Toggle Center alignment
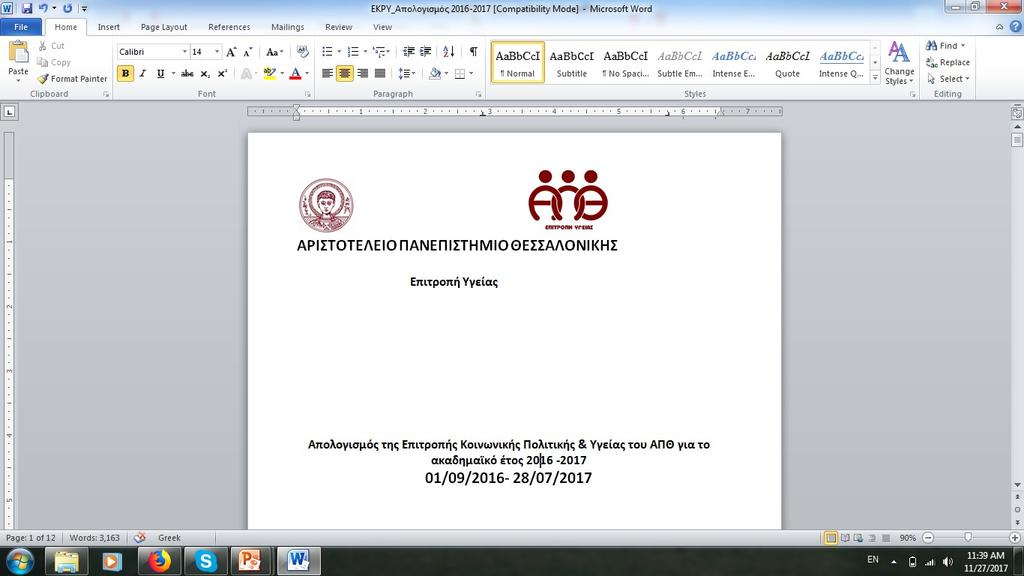 click(x=345, y=73)
